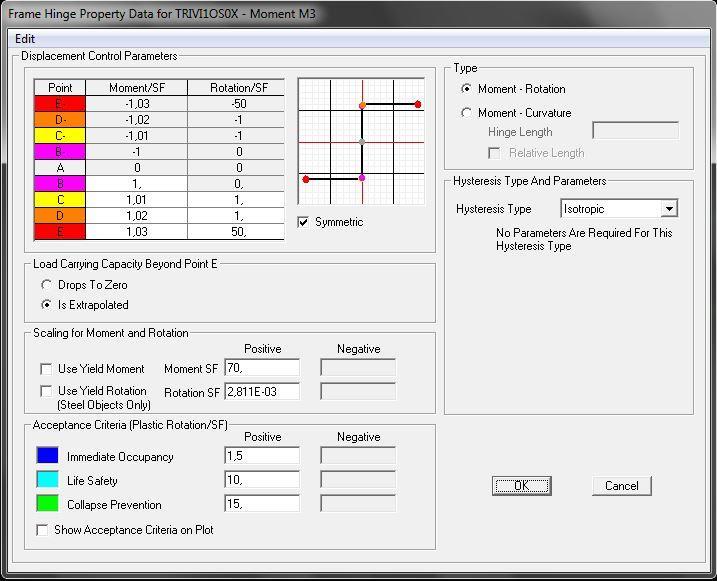Open the Edit menu

click(x=25, y=39)
